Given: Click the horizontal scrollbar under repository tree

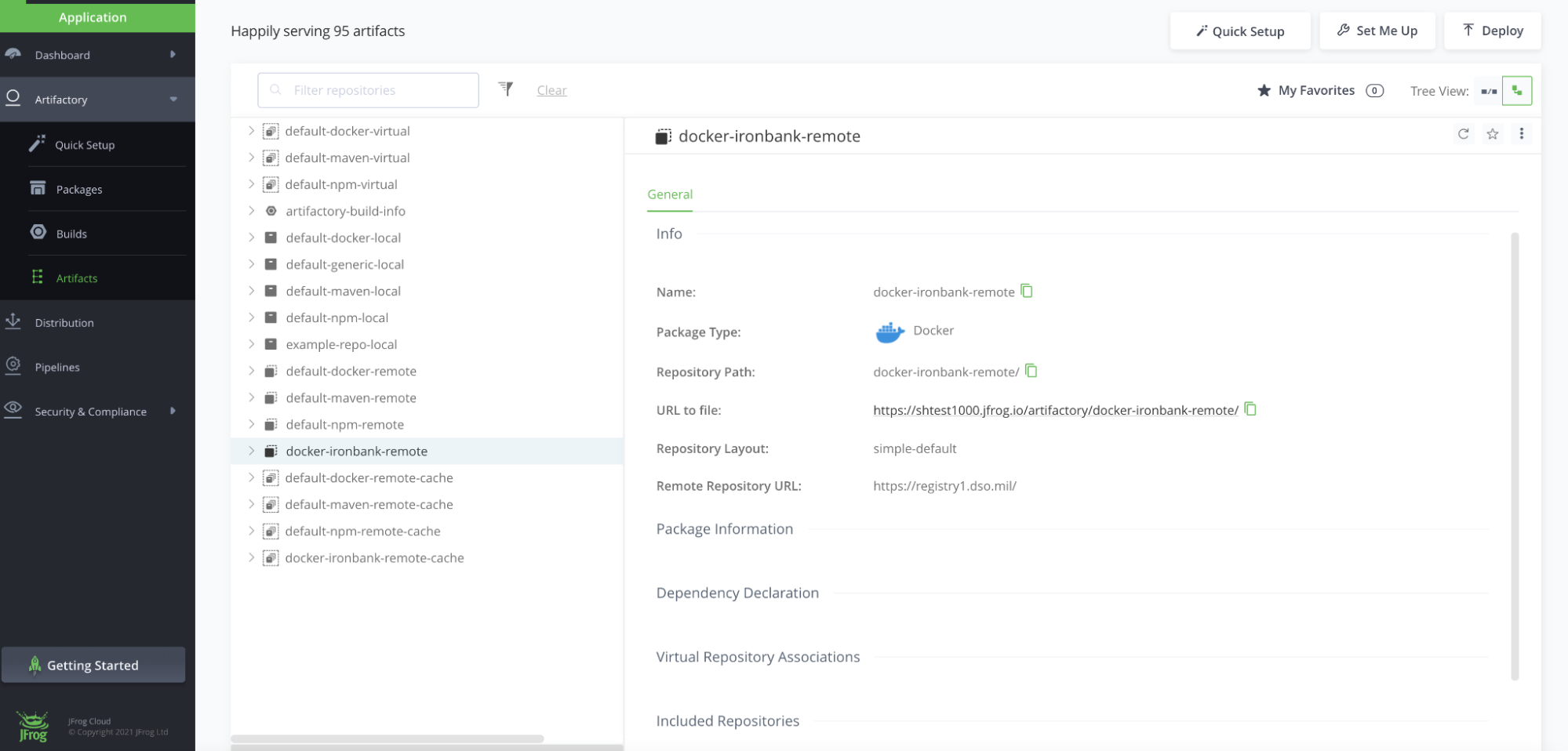Looking at the screenshot, I should pos(387,738).
